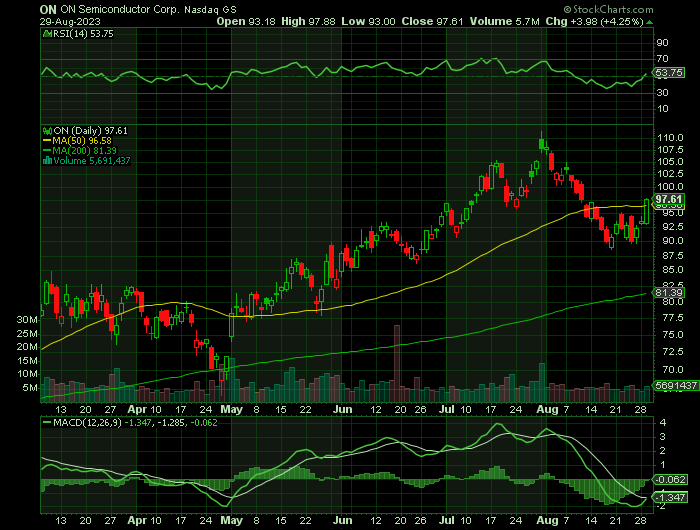Click the 'Low 93.00' value
Screen dimensions: 700x530
pyautogui.click(x=368, y=21)
